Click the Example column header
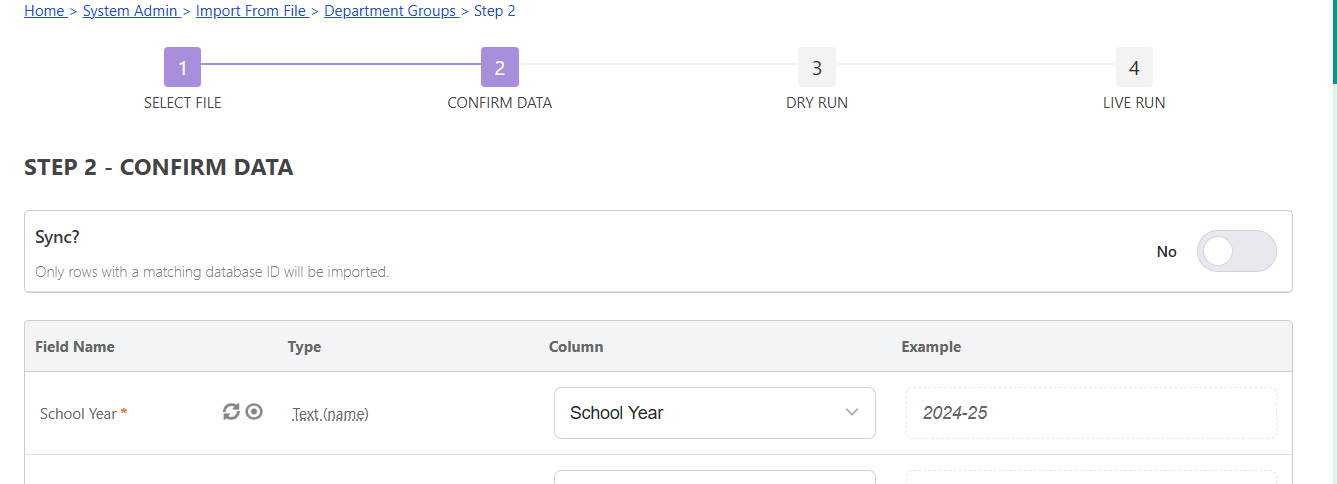 (931, 347)
